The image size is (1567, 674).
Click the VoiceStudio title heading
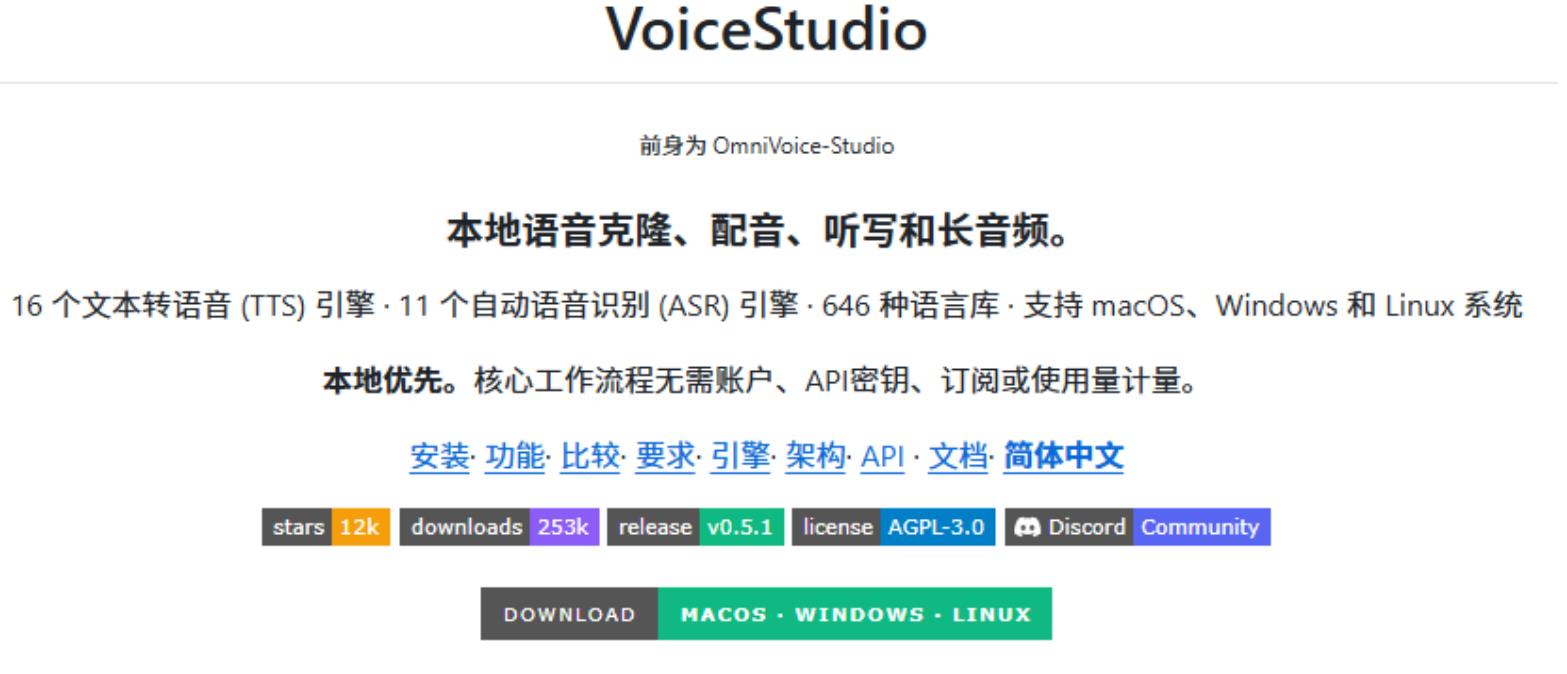(767, 28)
